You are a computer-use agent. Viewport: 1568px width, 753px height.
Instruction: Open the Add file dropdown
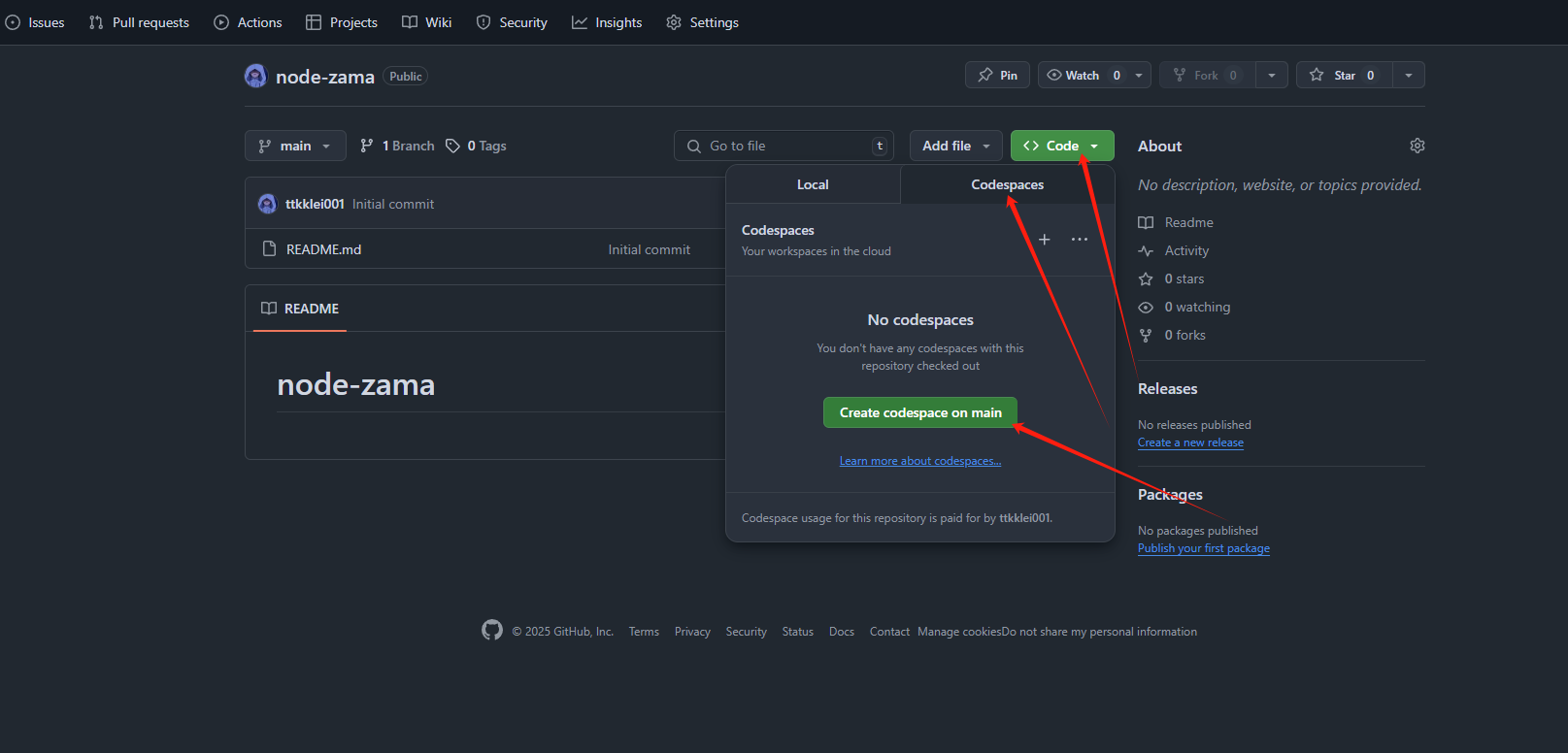955,146
